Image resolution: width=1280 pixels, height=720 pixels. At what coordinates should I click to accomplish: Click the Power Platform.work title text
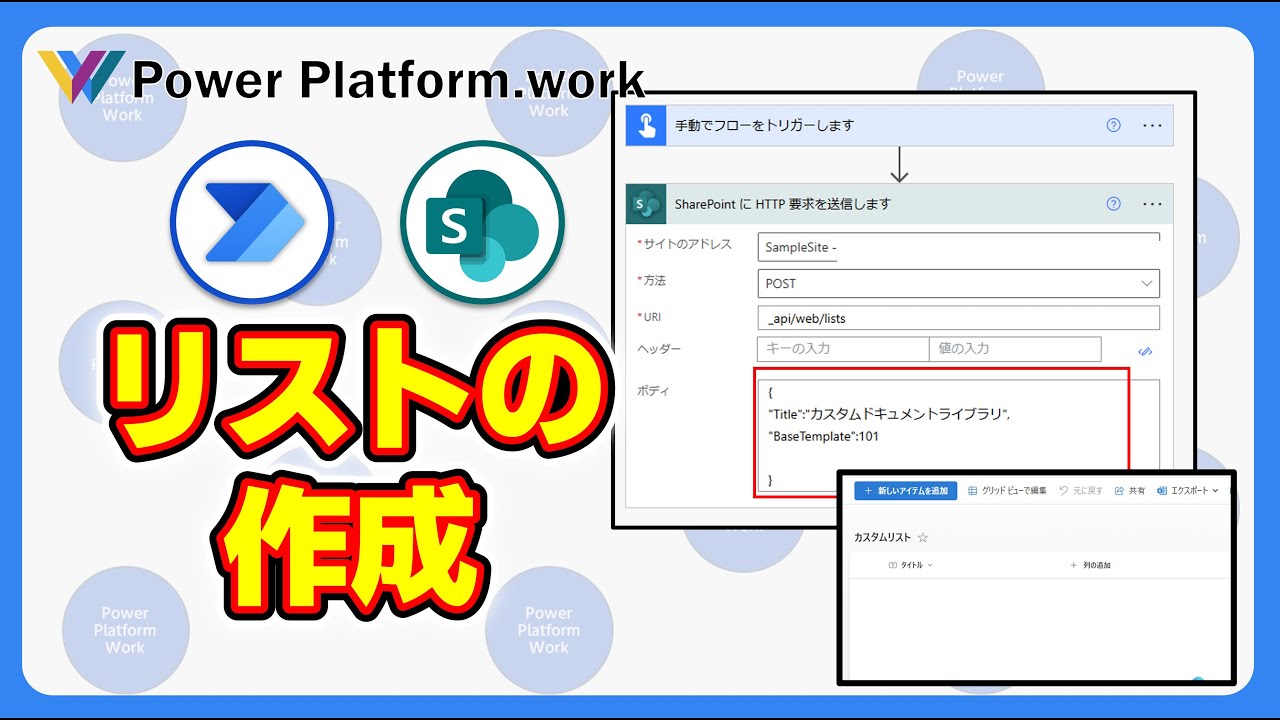pos(387,79)
